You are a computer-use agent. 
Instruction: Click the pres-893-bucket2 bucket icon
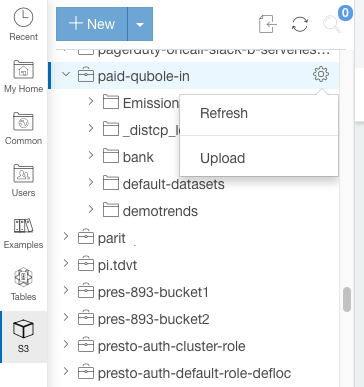point(86,317)
